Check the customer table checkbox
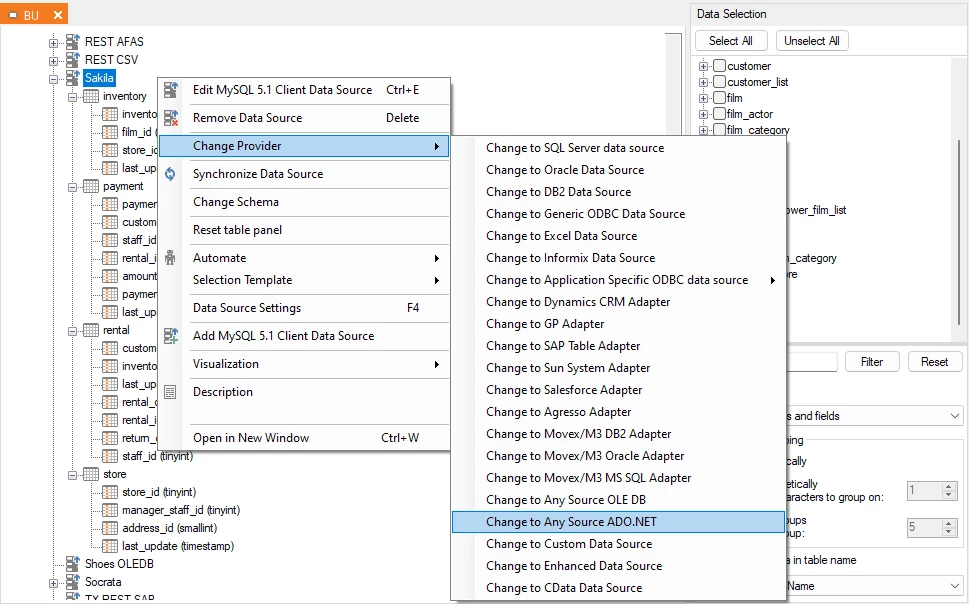The width and height of the screenshot is (969, 604). pos(719,66)
